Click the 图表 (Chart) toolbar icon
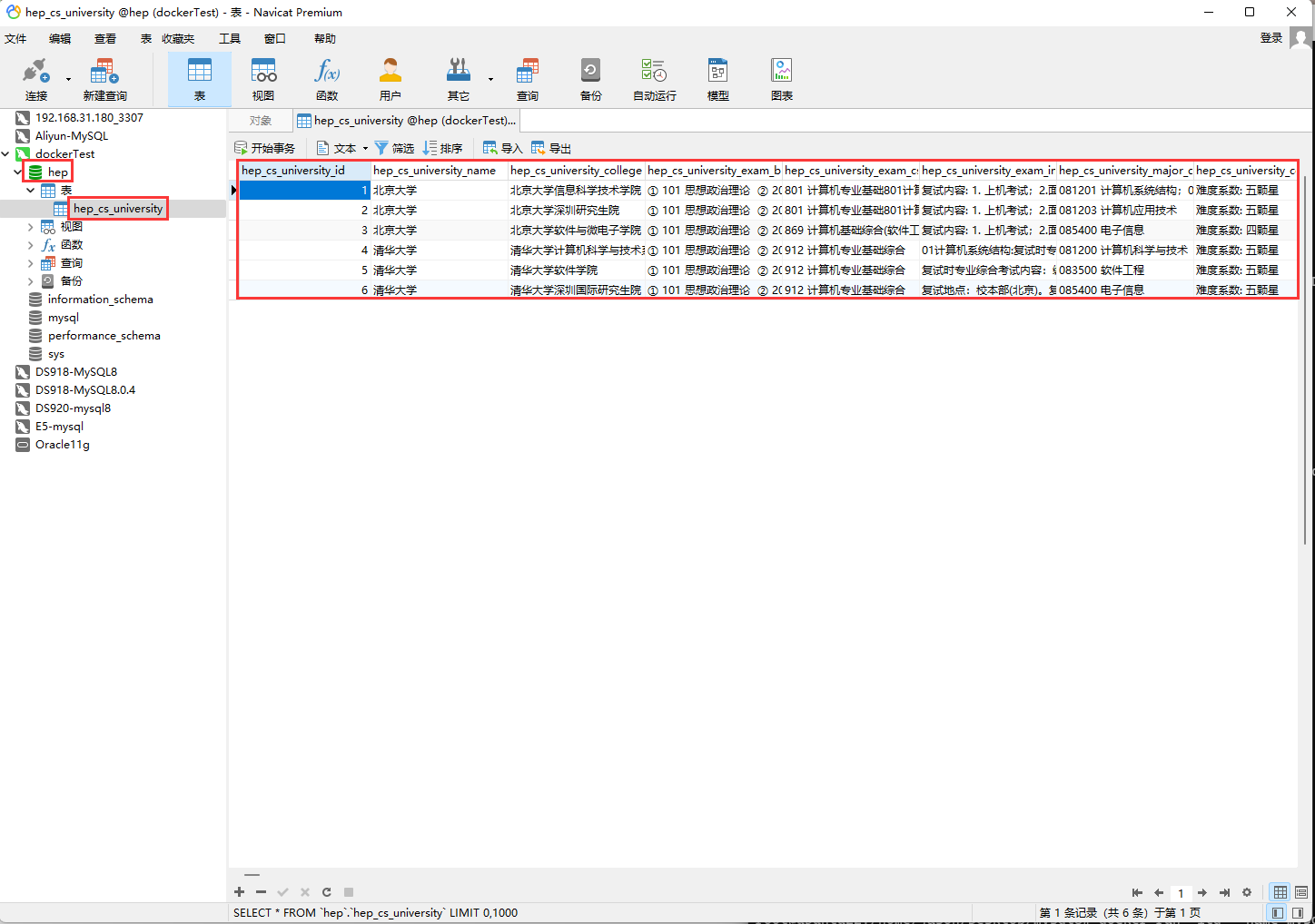 (781, 79)
